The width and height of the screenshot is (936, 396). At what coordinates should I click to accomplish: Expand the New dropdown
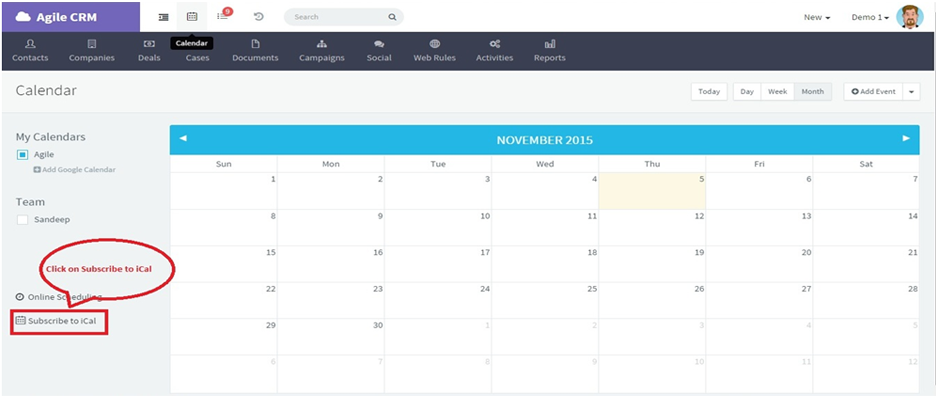pyautogui.click(x=817, y=17)
